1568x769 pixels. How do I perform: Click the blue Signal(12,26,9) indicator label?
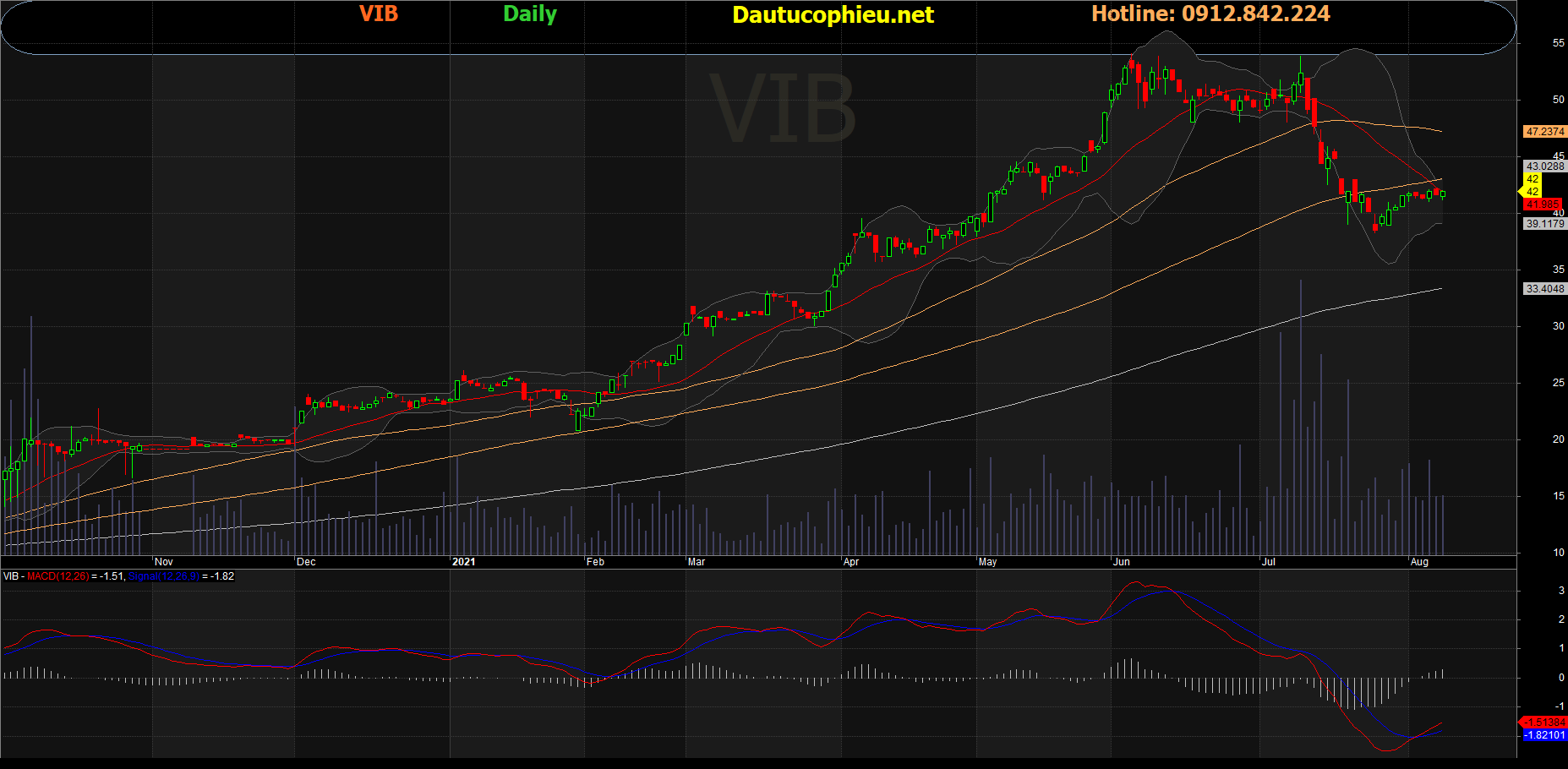(164, 576)
